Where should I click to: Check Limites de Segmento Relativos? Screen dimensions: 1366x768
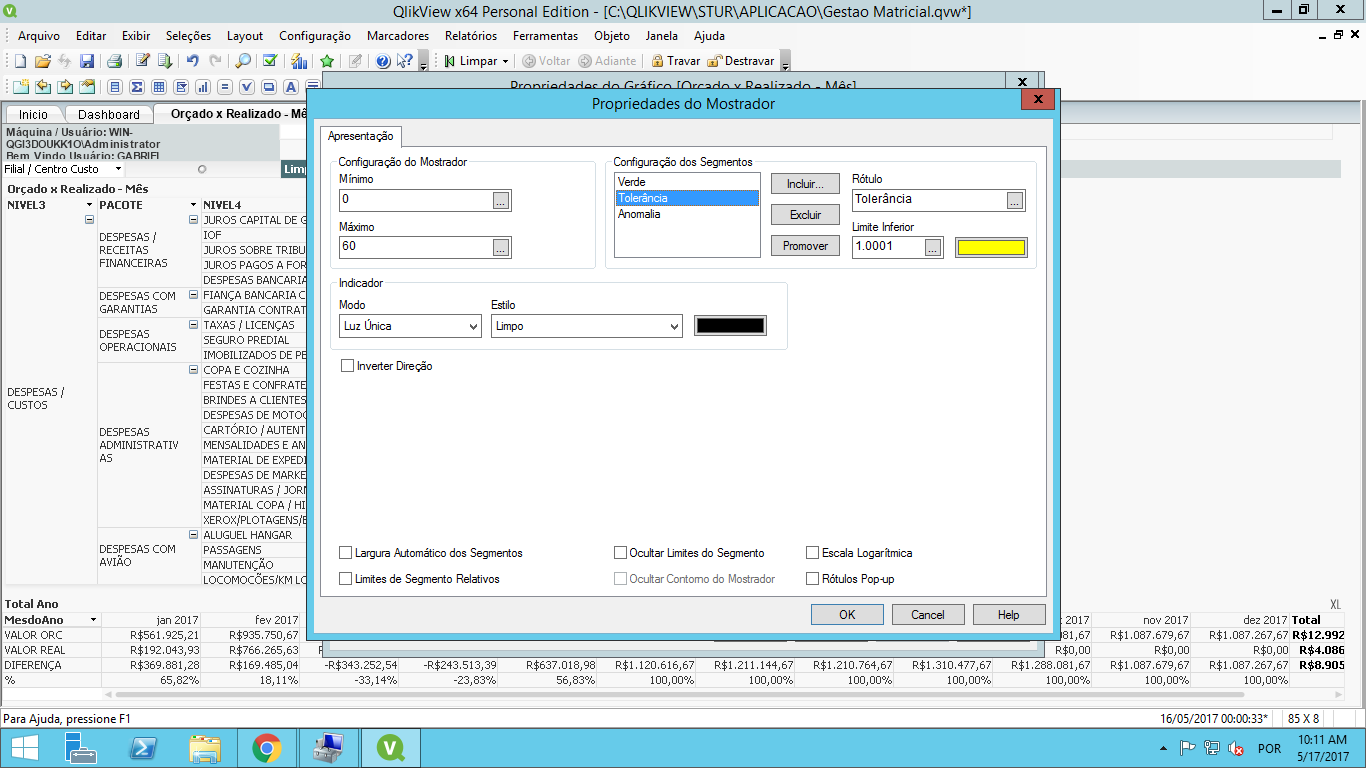tap(346, 578)
